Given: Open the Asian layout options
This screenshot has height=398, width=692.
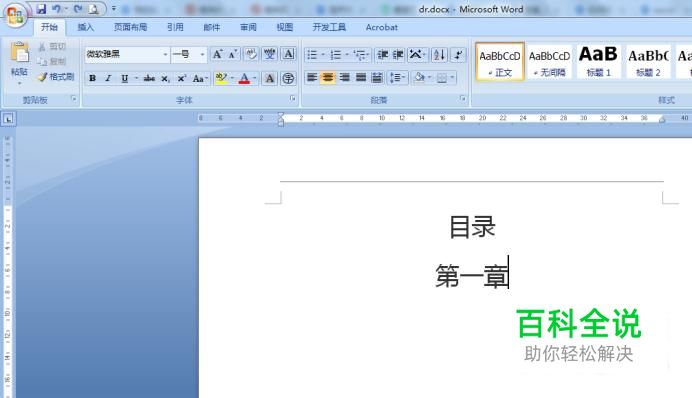Looking at the screenshot, I should (417, 55).
